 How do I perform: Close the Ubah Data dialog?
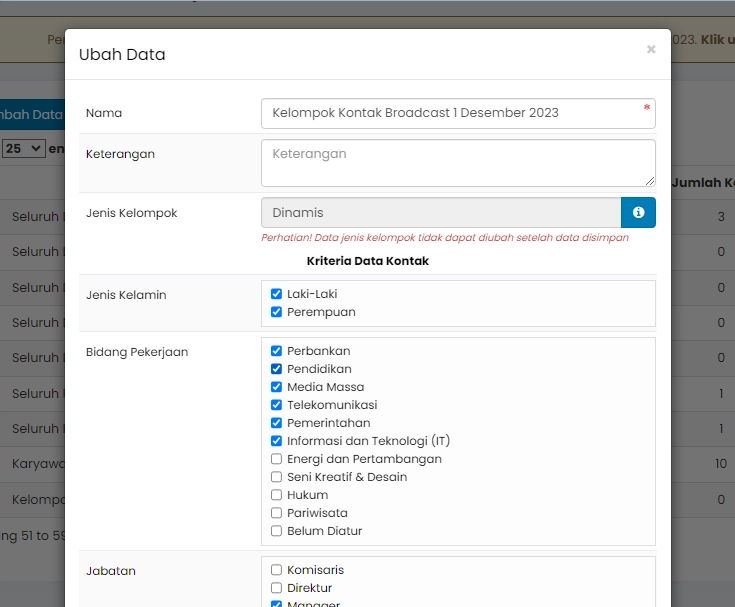coord(651,49)
